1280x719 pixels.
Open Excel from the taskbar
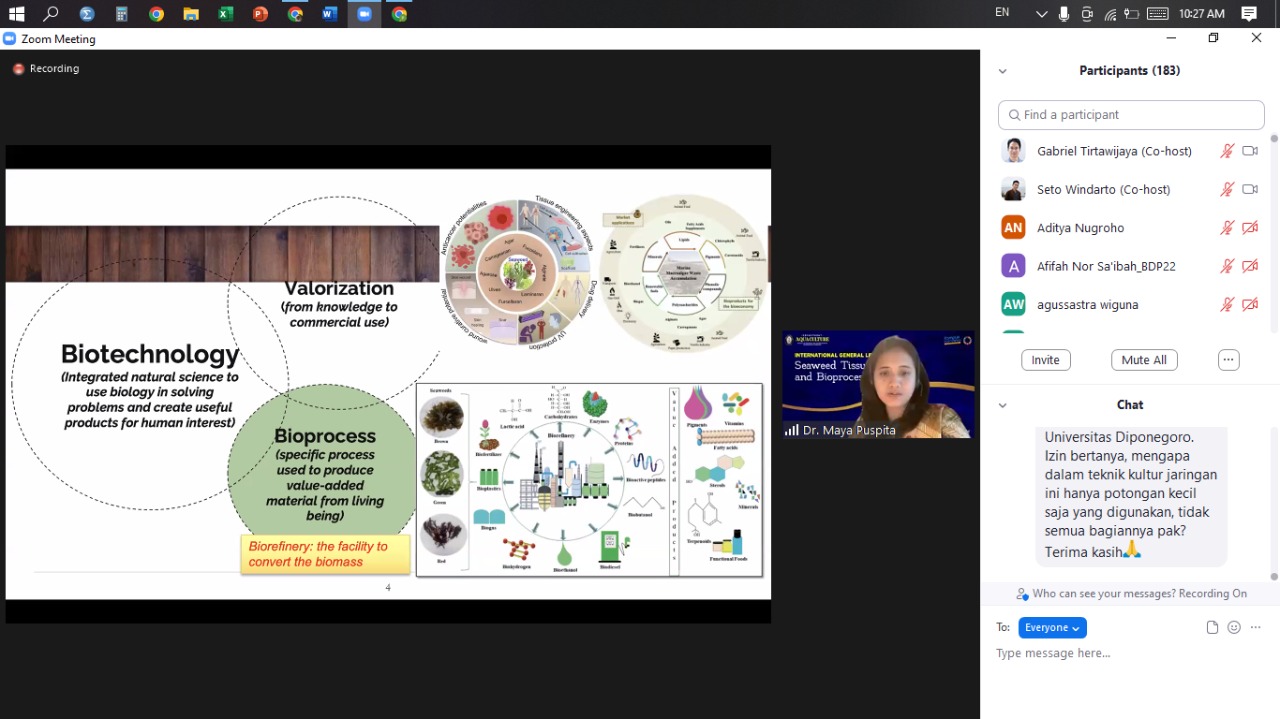226,14
